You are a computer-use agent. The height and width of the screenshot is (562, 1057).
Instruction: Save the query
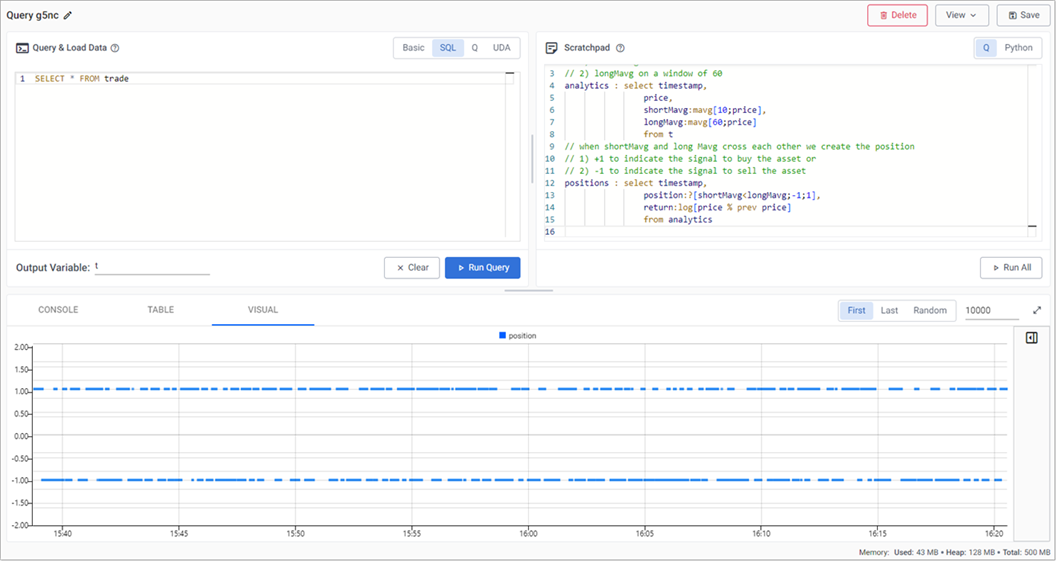[x=1022, y=15]
